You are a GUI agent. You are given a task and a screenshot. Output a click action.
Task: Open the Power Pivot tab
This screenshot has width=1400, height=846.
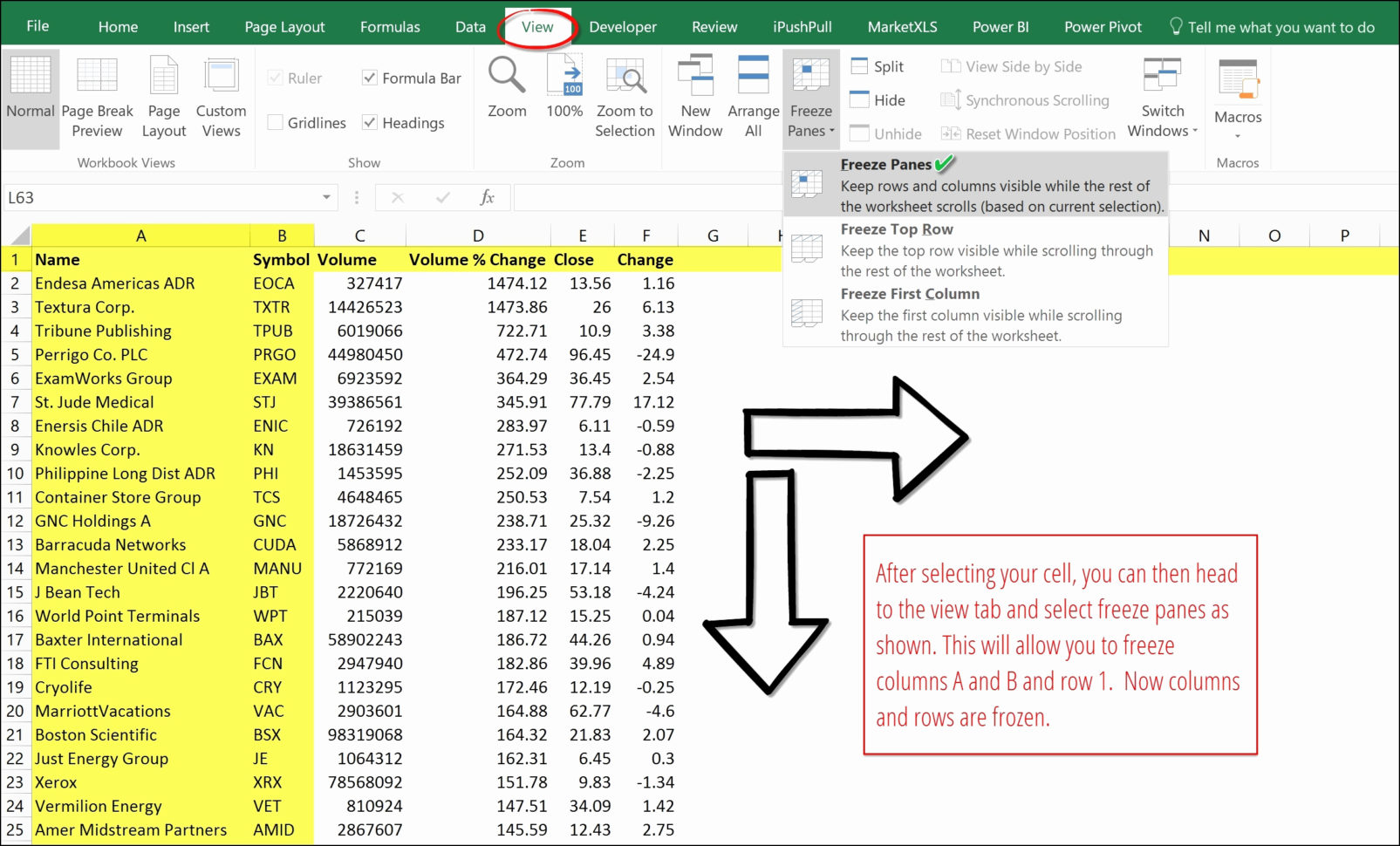[1102, 26]
